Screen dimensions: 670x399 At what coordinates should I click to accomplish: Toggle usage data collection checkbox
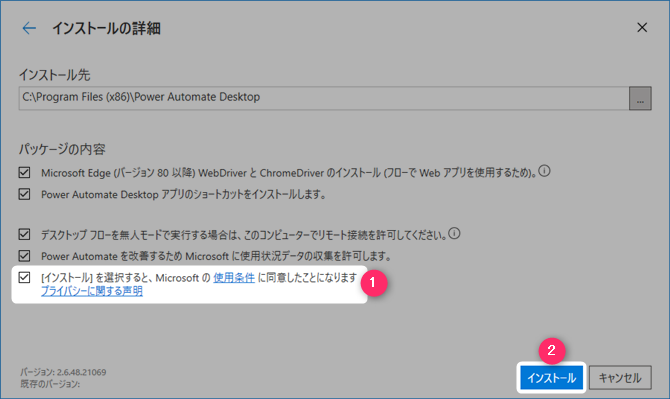click(x=24, y=255)
